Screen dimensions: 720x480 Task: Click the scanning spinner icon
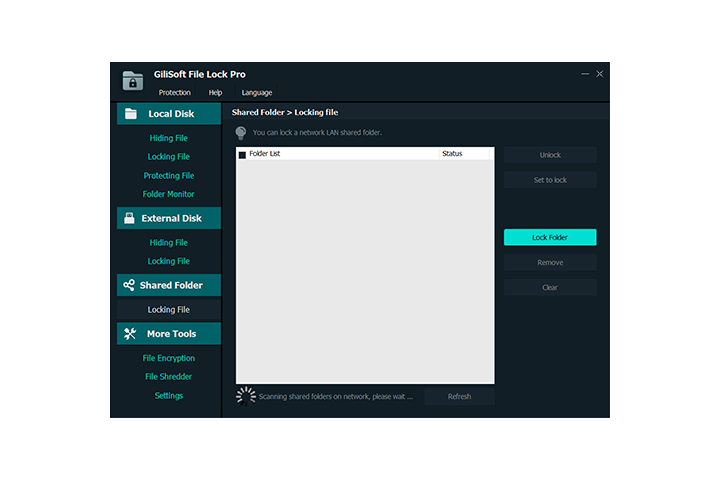(246, 396)
